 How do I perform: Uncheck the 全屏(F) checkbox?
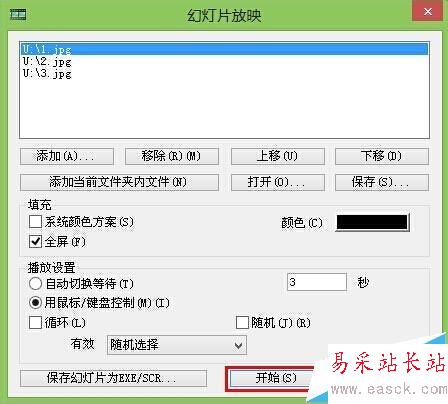[x=35, y=241]
